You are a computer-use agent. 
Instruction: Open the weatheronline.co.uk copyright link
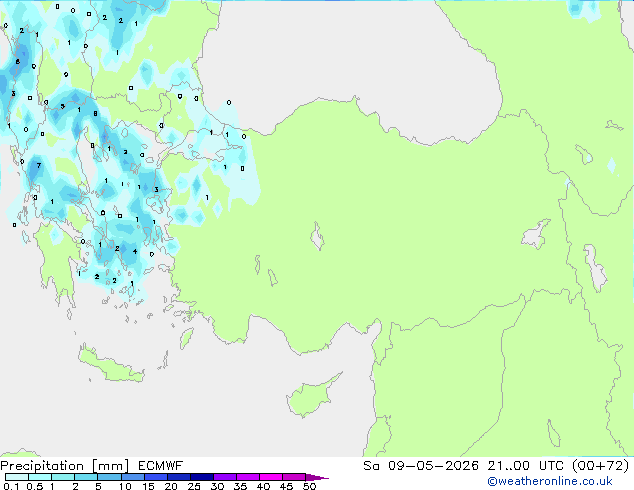point(550,481)
